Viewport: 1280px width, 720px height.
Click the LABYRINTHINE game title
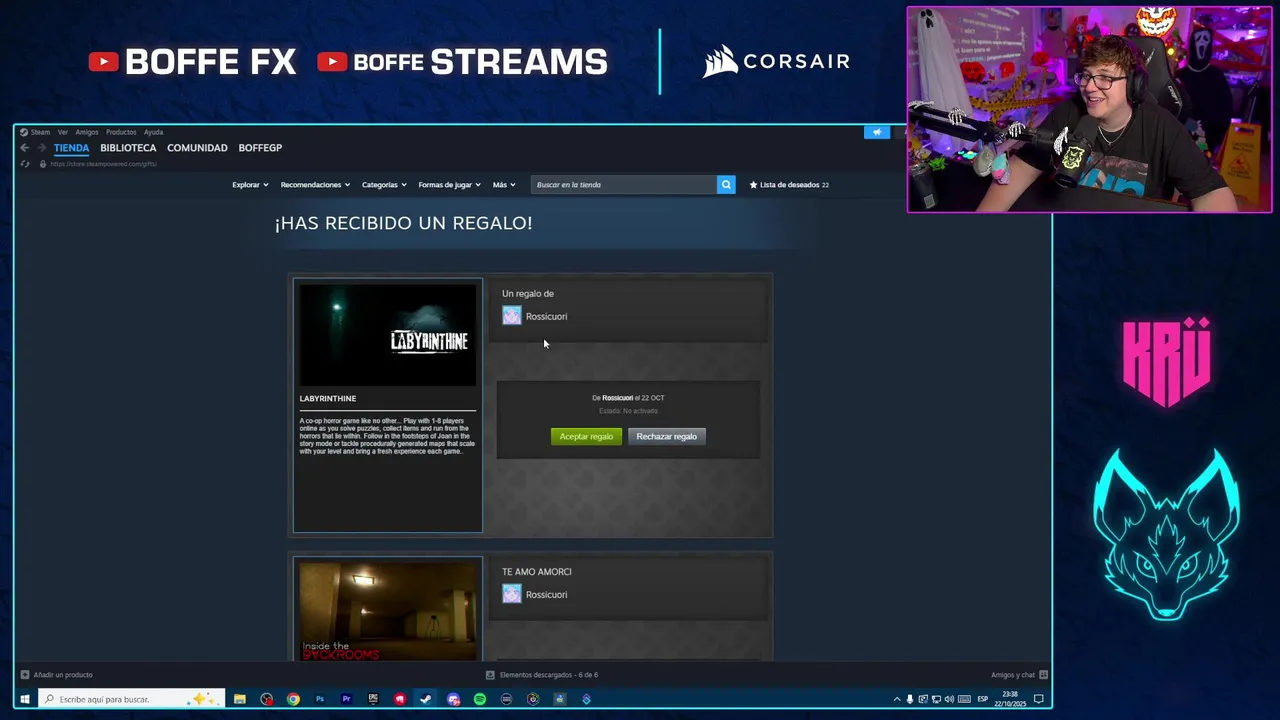328,399
